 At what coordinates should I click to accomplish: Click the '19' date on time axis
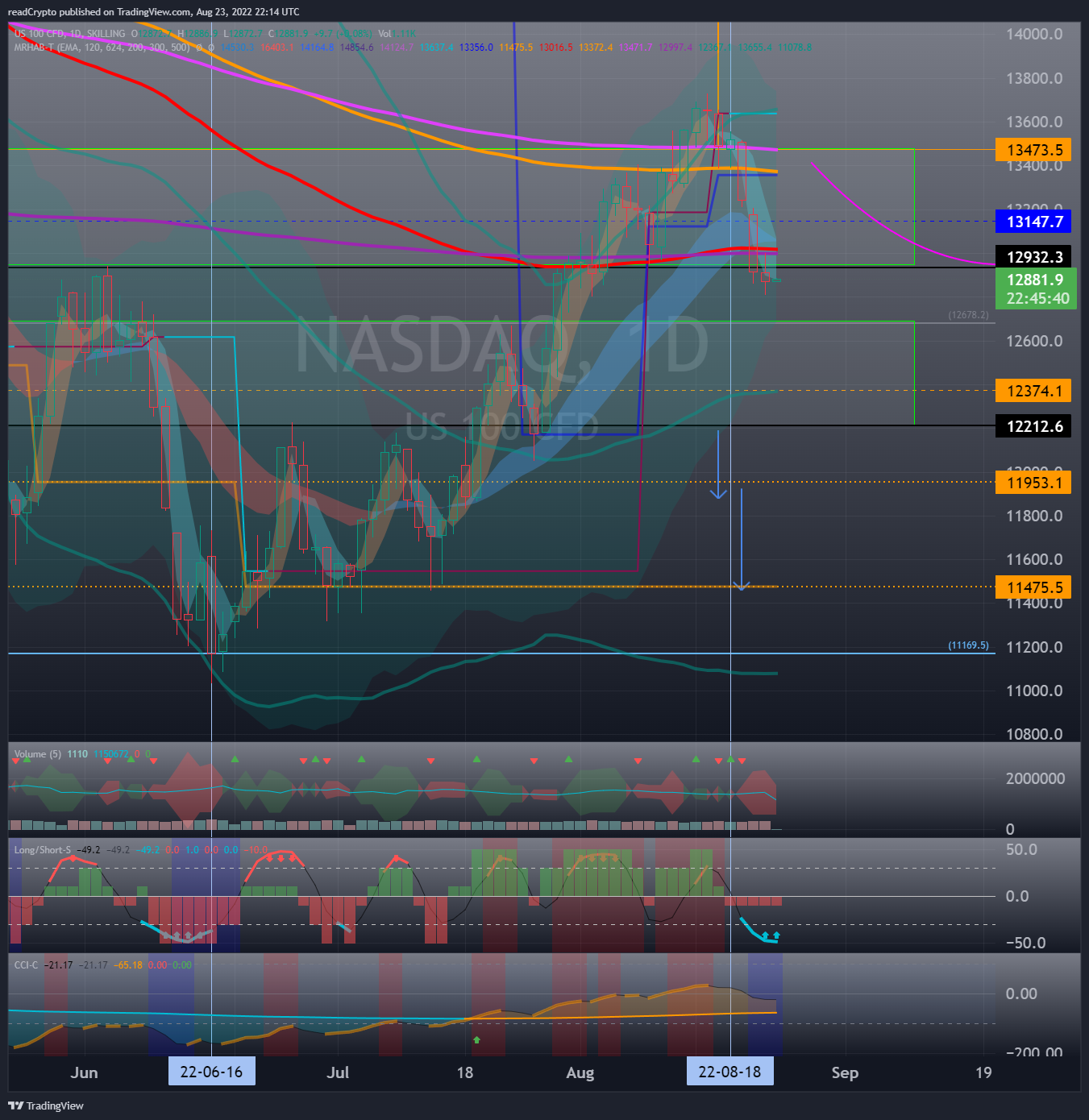click(983, 1072)
